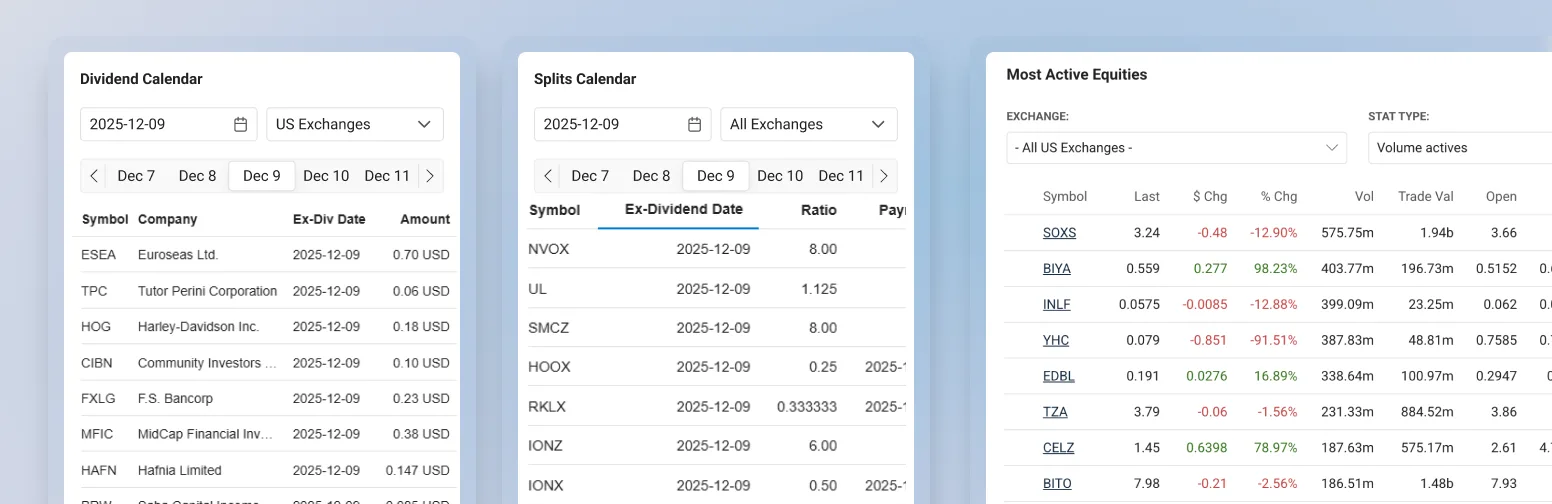Open the Splits Calendar date picker icon
Screen dimensions: 1552x504
(694, 124)
